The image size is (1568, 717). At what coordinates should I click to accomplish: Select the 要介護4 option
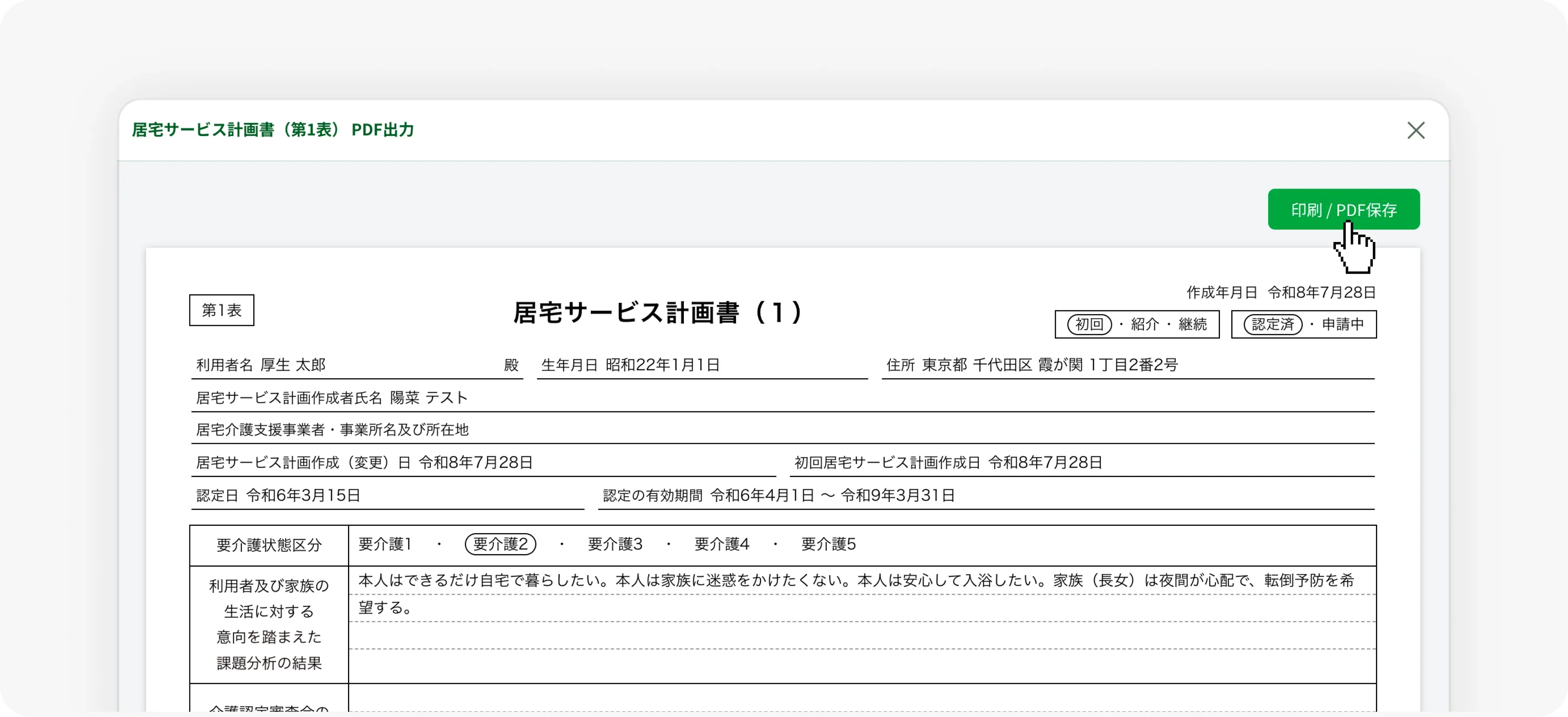(x=721, y=544)
